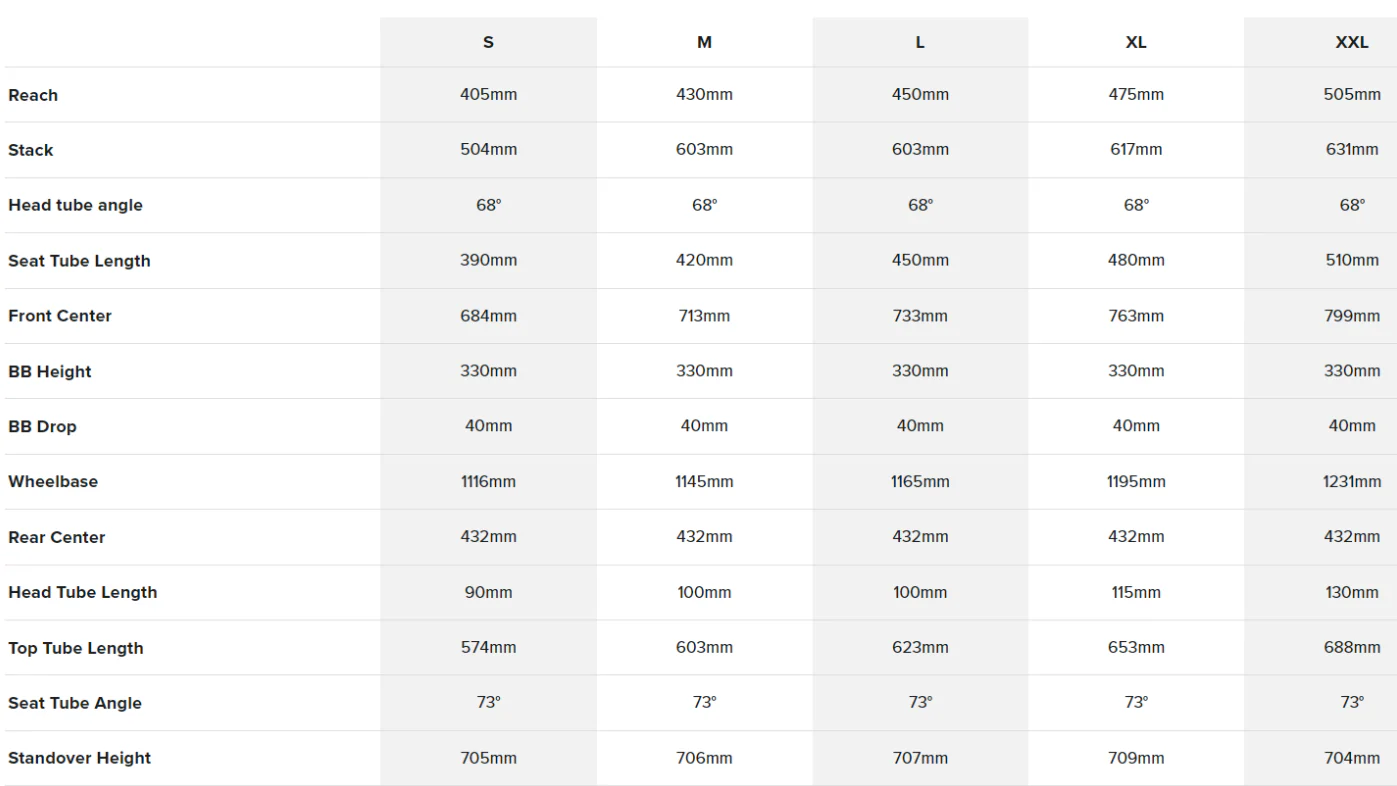Screen dimensions: 1397x786
Task: Select the L size column header
Action: point(920,42)
